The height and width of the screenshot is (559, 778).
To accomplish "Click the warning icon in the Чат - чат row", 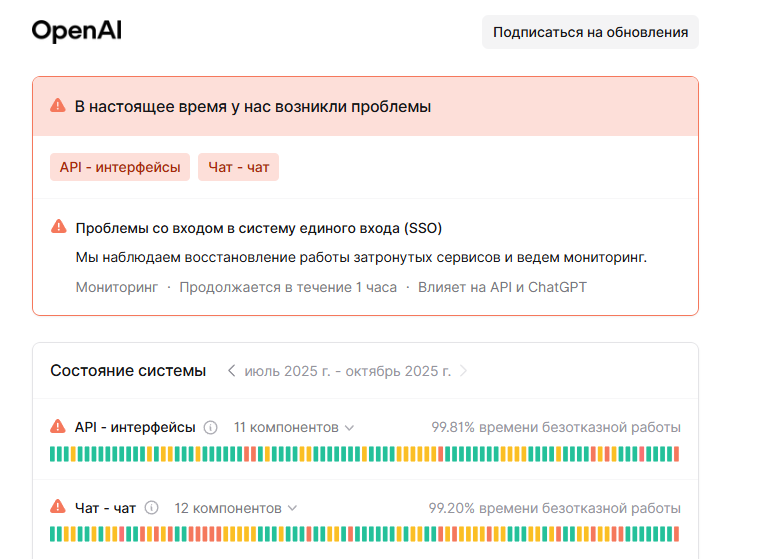I will pyautogui.click(x=58, y=507).
